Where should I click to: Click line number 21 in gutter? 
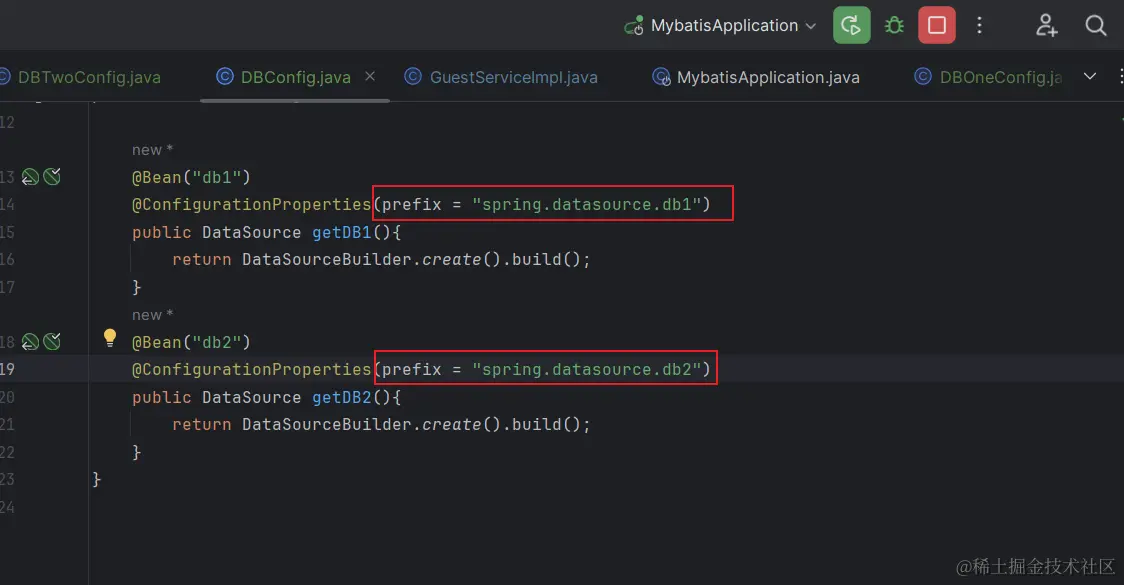[7, 424]
